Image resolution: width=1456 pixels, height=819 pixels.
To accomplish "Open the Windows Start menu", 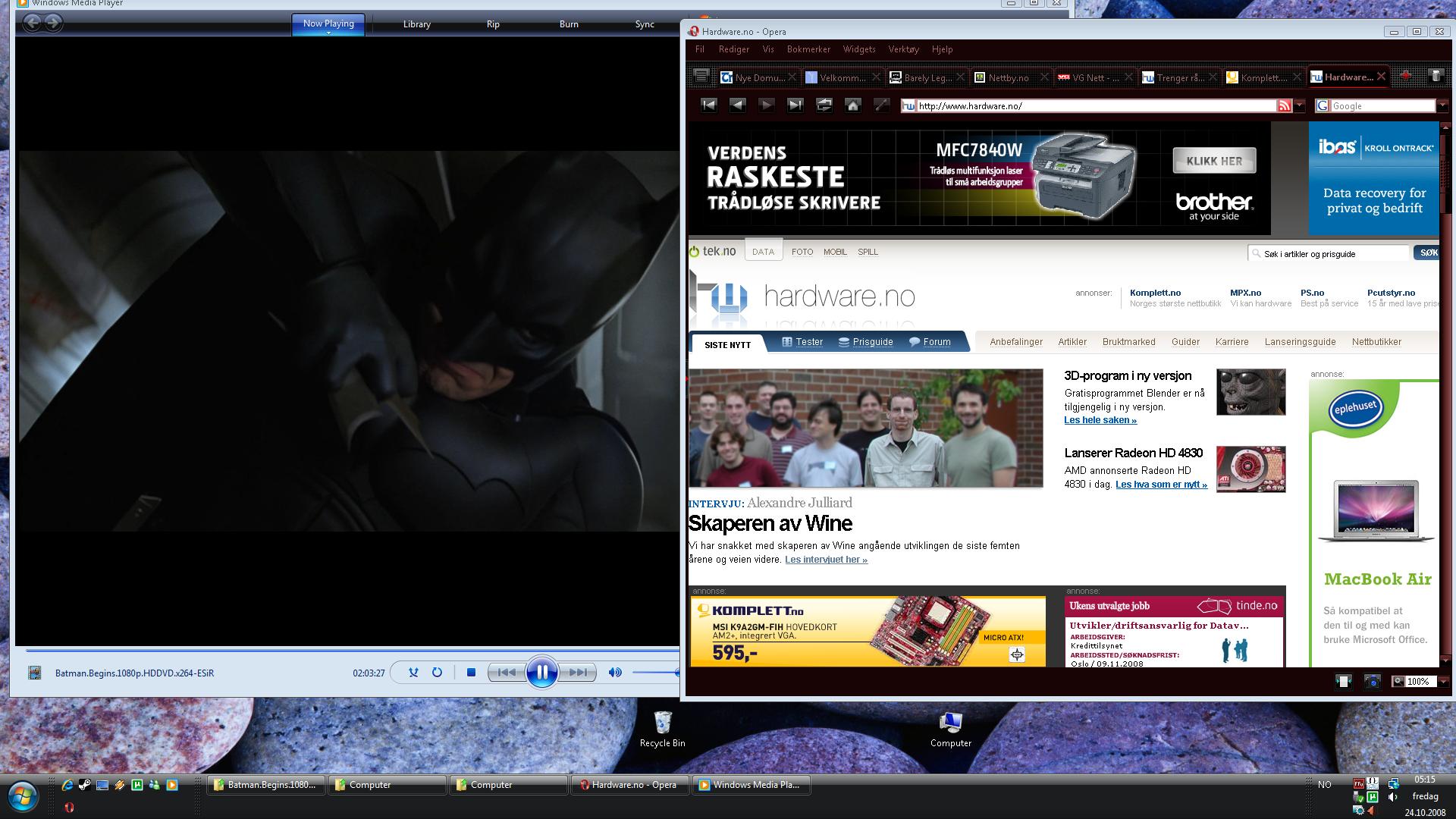I will (x=21, y=795).
